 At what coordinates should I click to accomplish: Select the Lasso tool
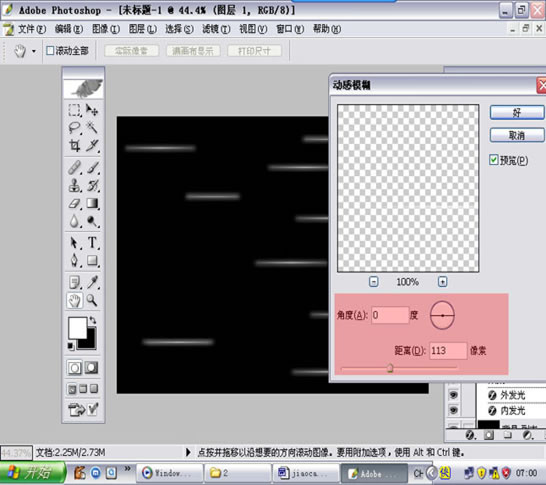pyautogui.click(x=74, y=127)
